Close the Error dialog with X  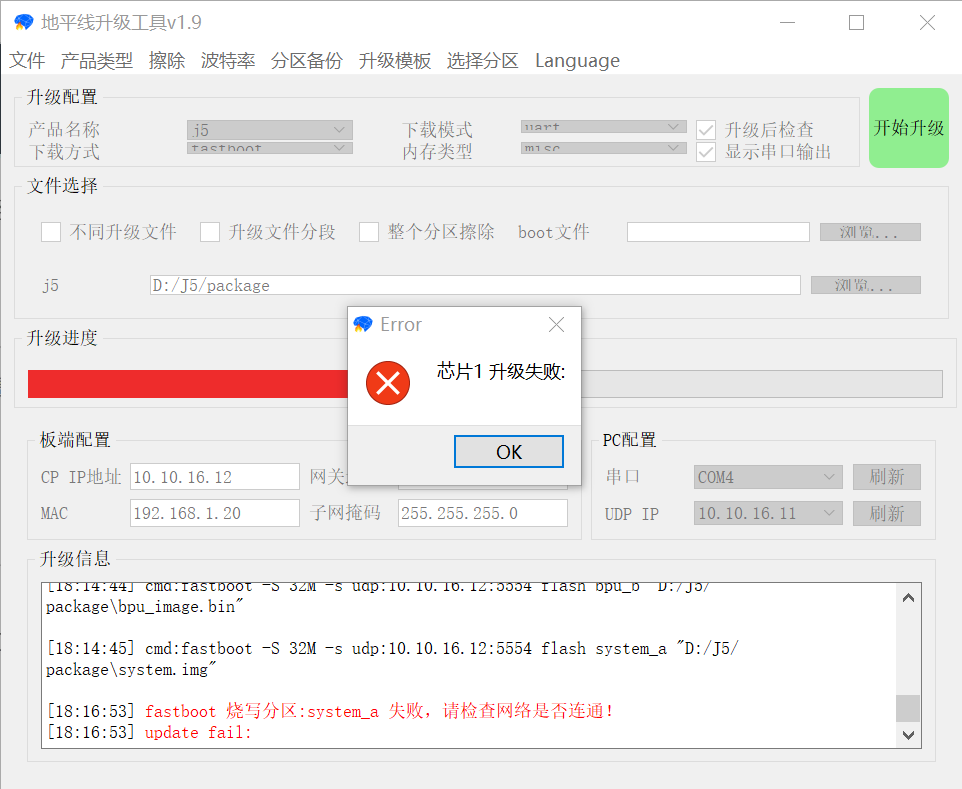coord(556,325)
